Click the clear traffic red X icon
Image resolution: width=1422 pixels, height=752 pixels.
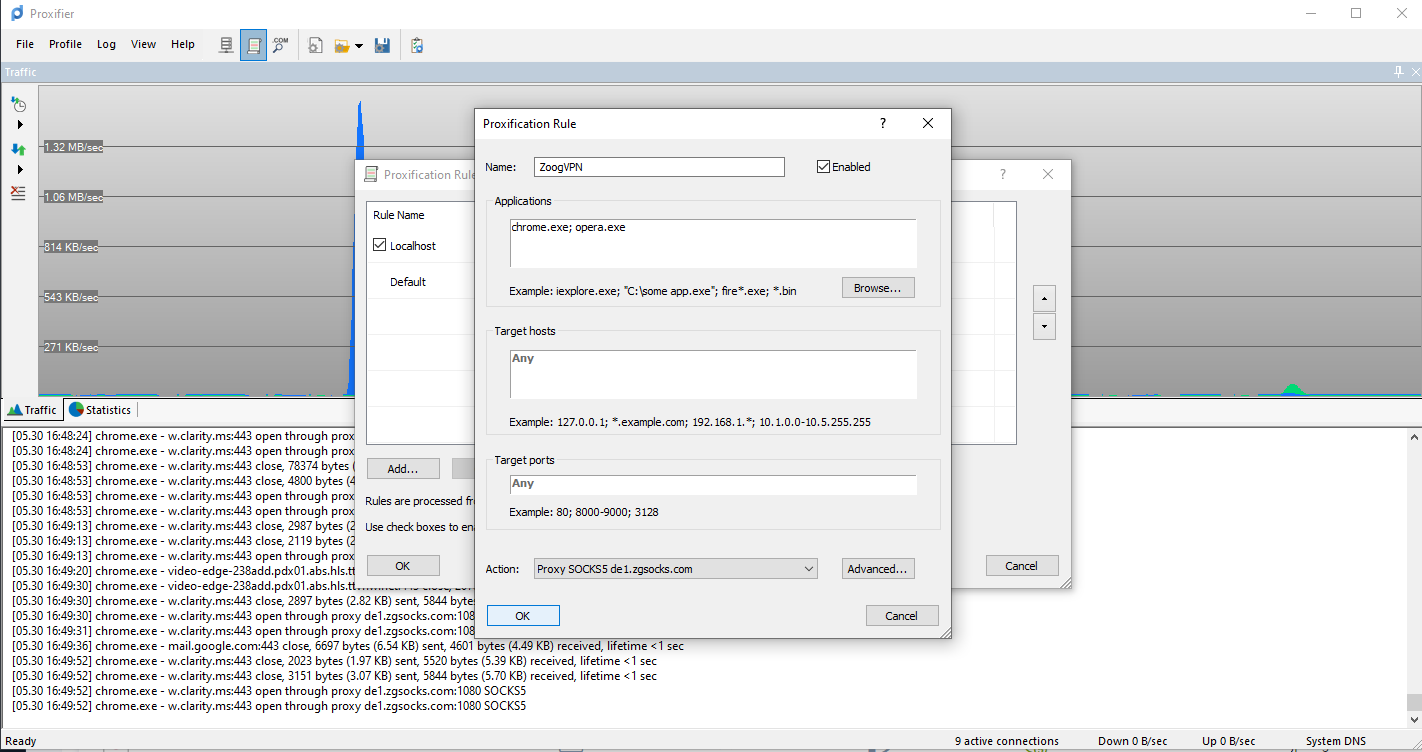[x=18, y=192]
